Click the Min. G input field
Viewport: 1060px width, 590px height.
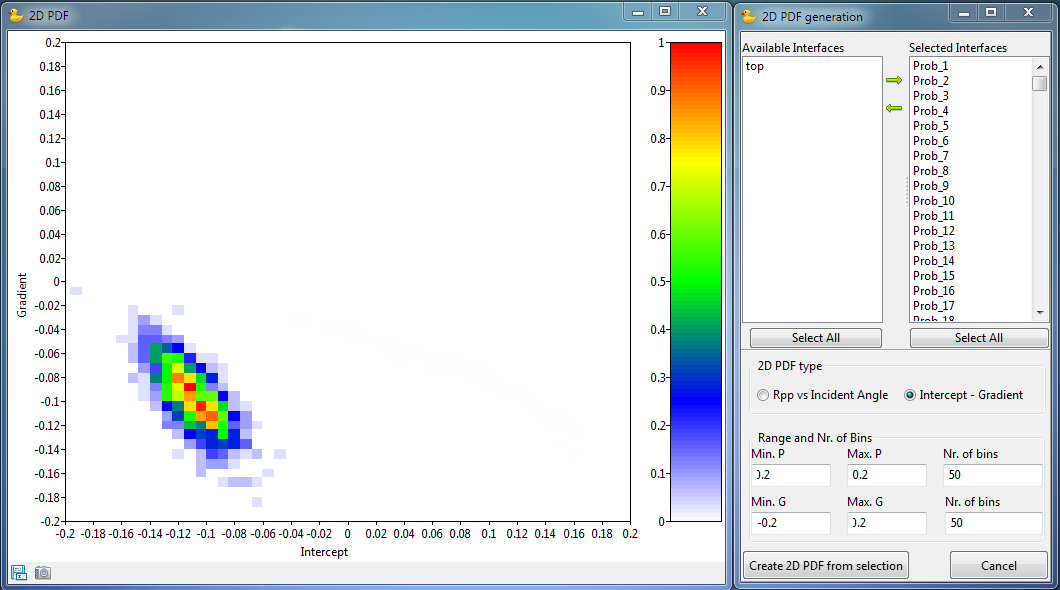click(x=790, y=523)
